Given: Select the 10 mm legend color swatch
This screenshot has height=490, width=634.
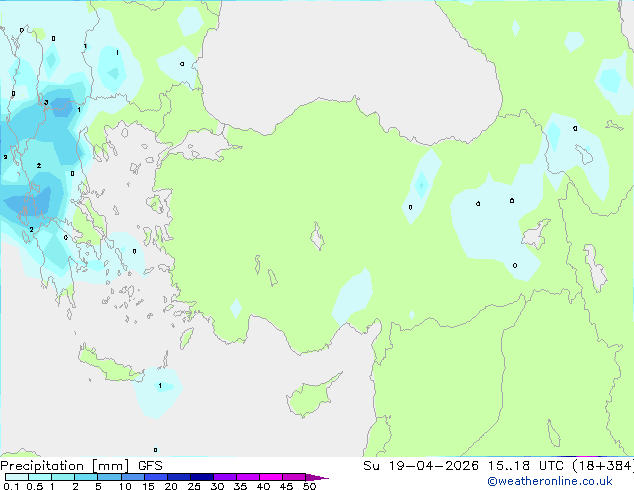Looking at the screenshot, I should tap(132, 477).
